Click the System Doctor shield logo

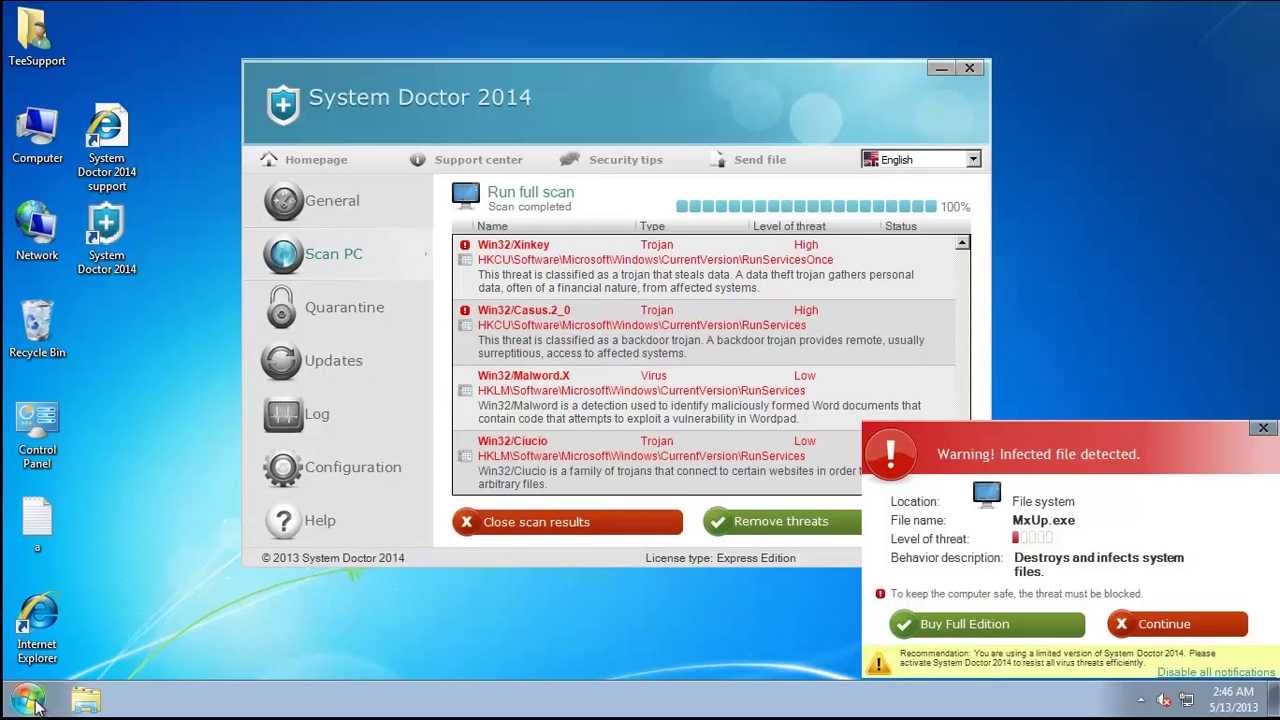[283, 103]
